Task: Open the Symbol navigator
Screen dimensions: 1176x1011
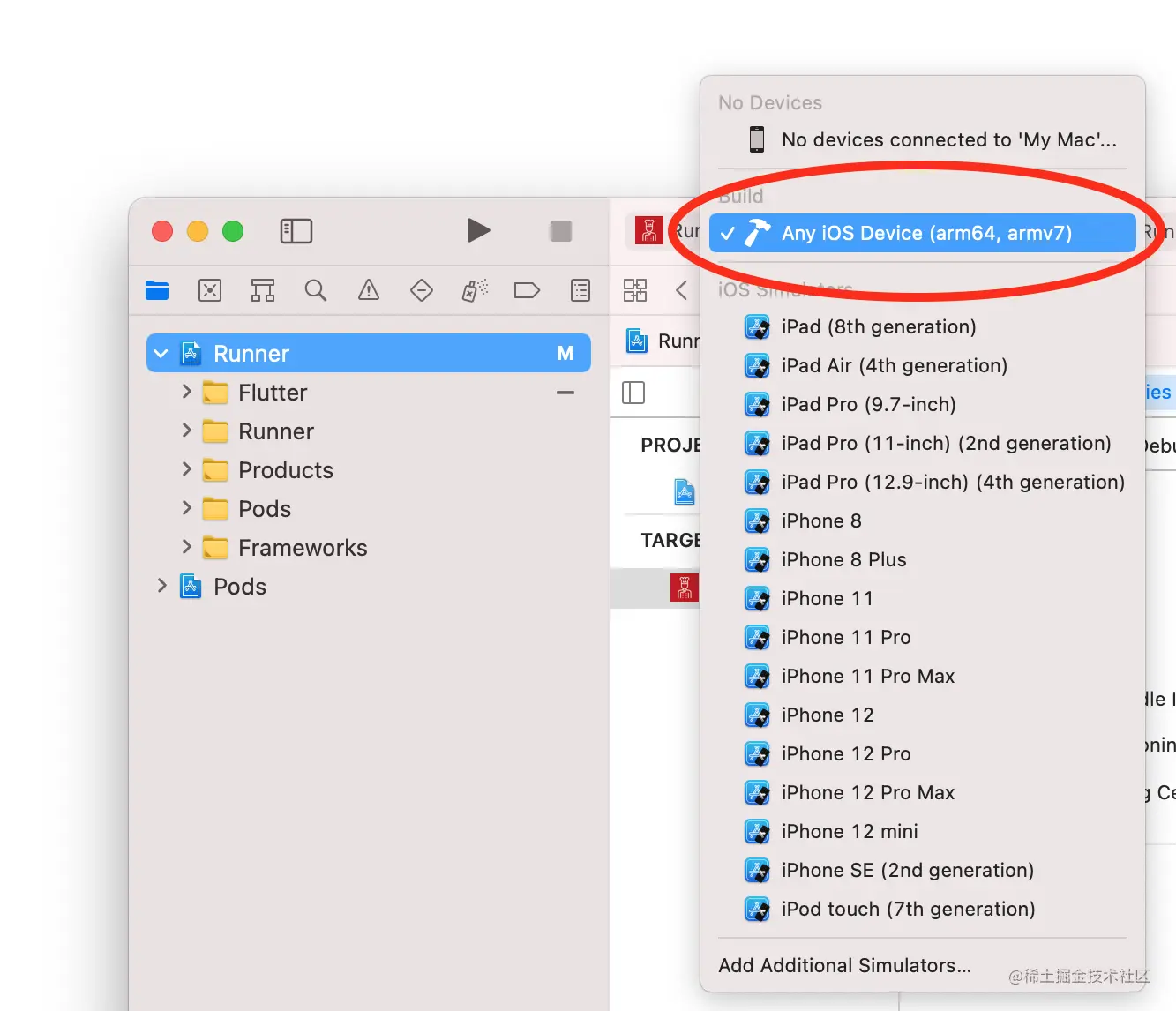Action: (x=263, y=290)
